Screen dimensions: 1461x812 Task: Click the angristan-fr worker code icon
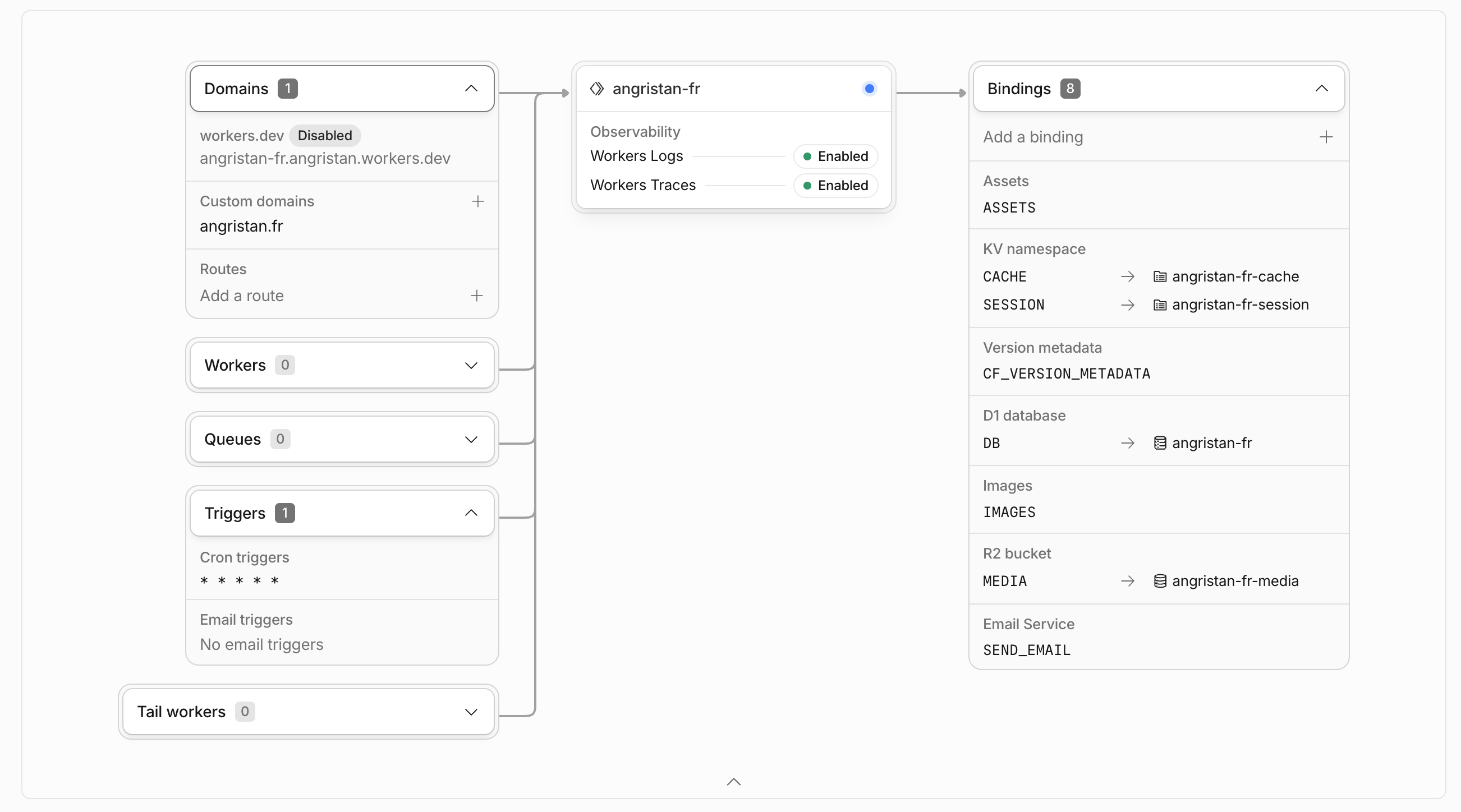[x=596, y=89]
